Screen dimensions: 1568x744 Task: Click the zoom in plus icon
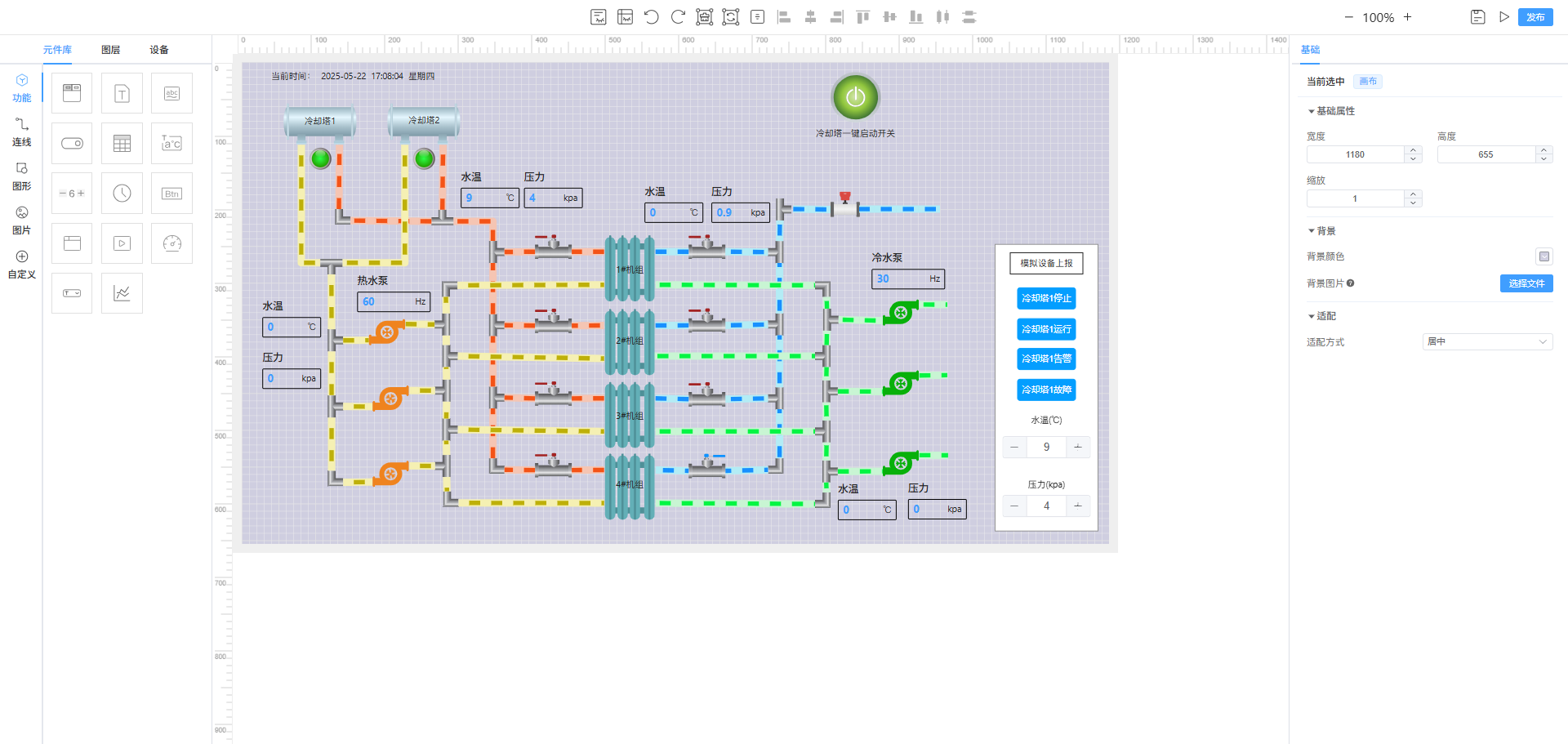point(1407,17)
